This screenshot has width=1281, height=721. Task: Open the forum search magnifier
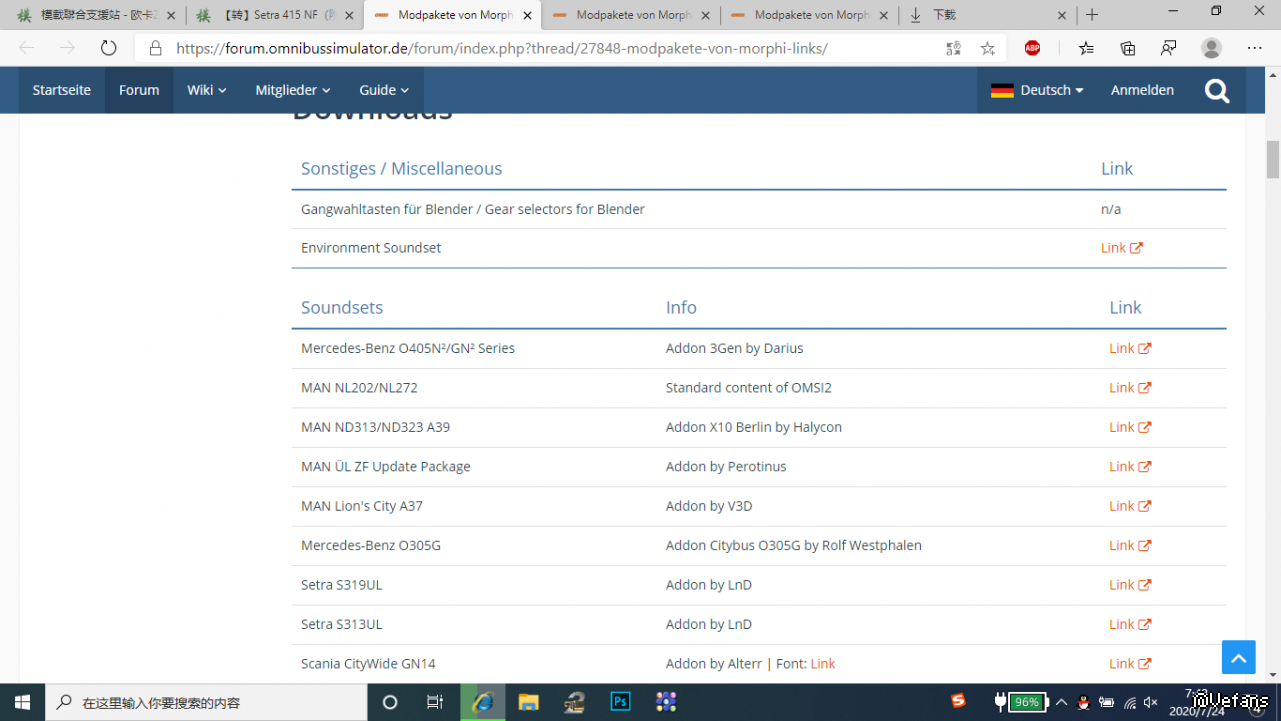tap(1217, 90)
